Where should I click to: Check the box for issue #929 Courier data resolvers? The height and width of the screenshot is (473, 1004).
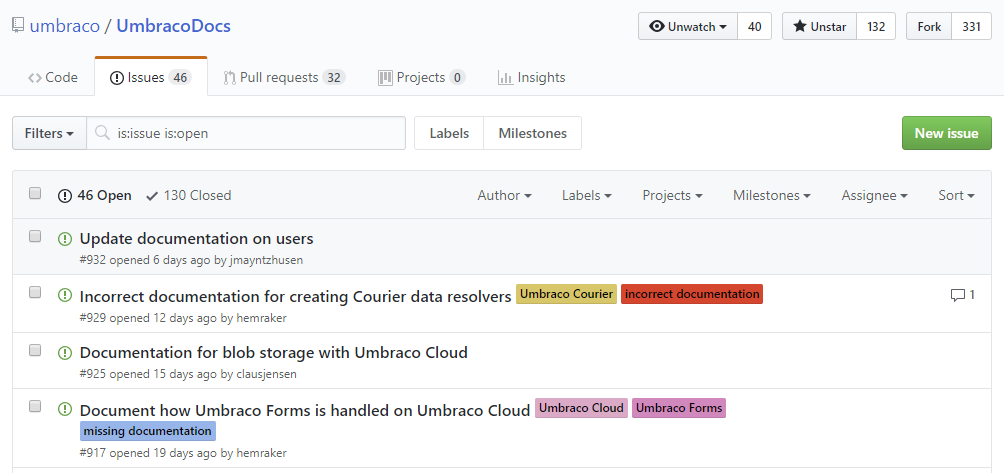pos(35,293)
